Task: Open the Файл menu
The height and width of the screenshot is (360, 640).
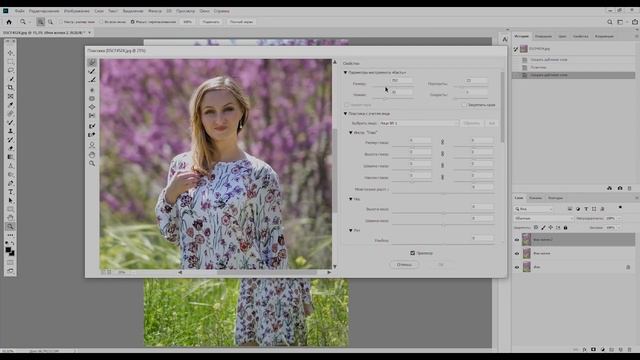Action: [19, 11]
